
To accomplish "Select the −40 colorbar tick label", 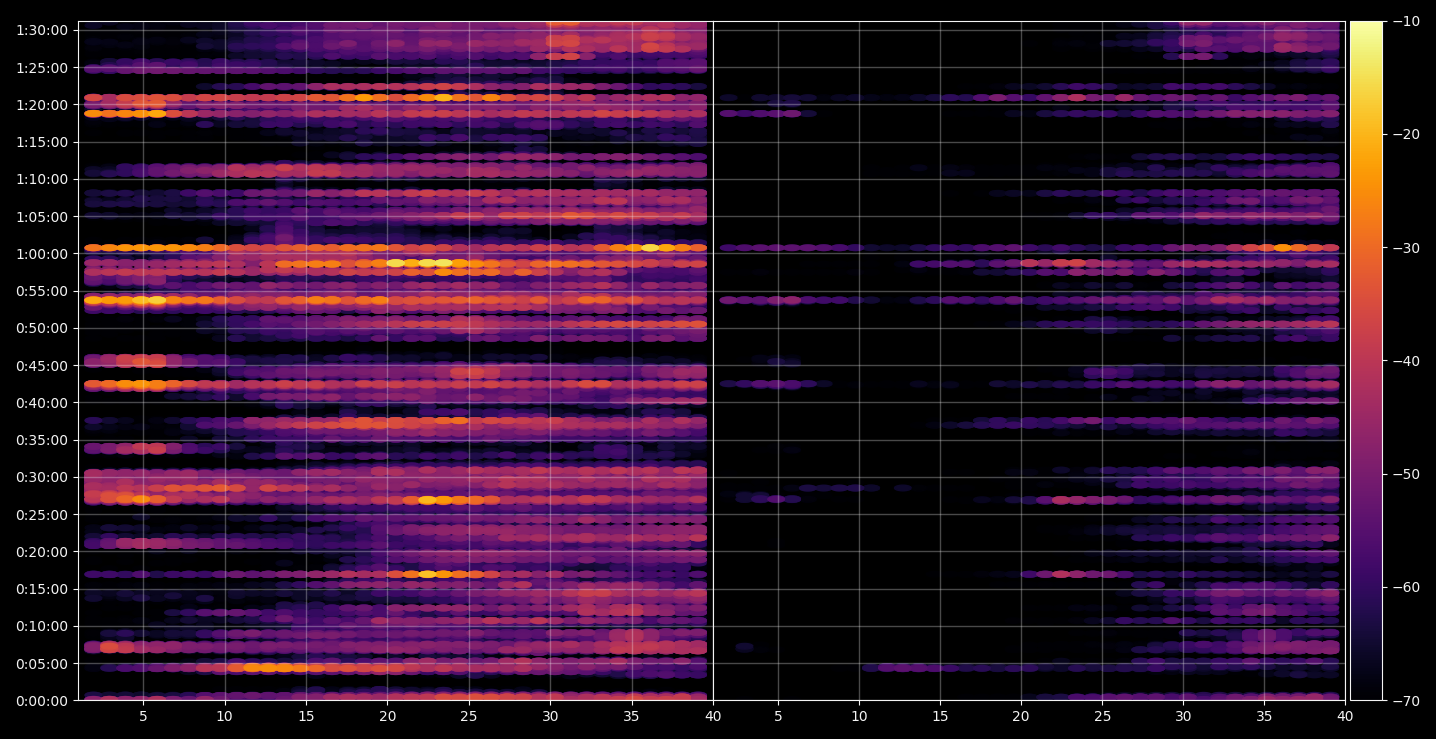I will click(x=1406, y=361).
